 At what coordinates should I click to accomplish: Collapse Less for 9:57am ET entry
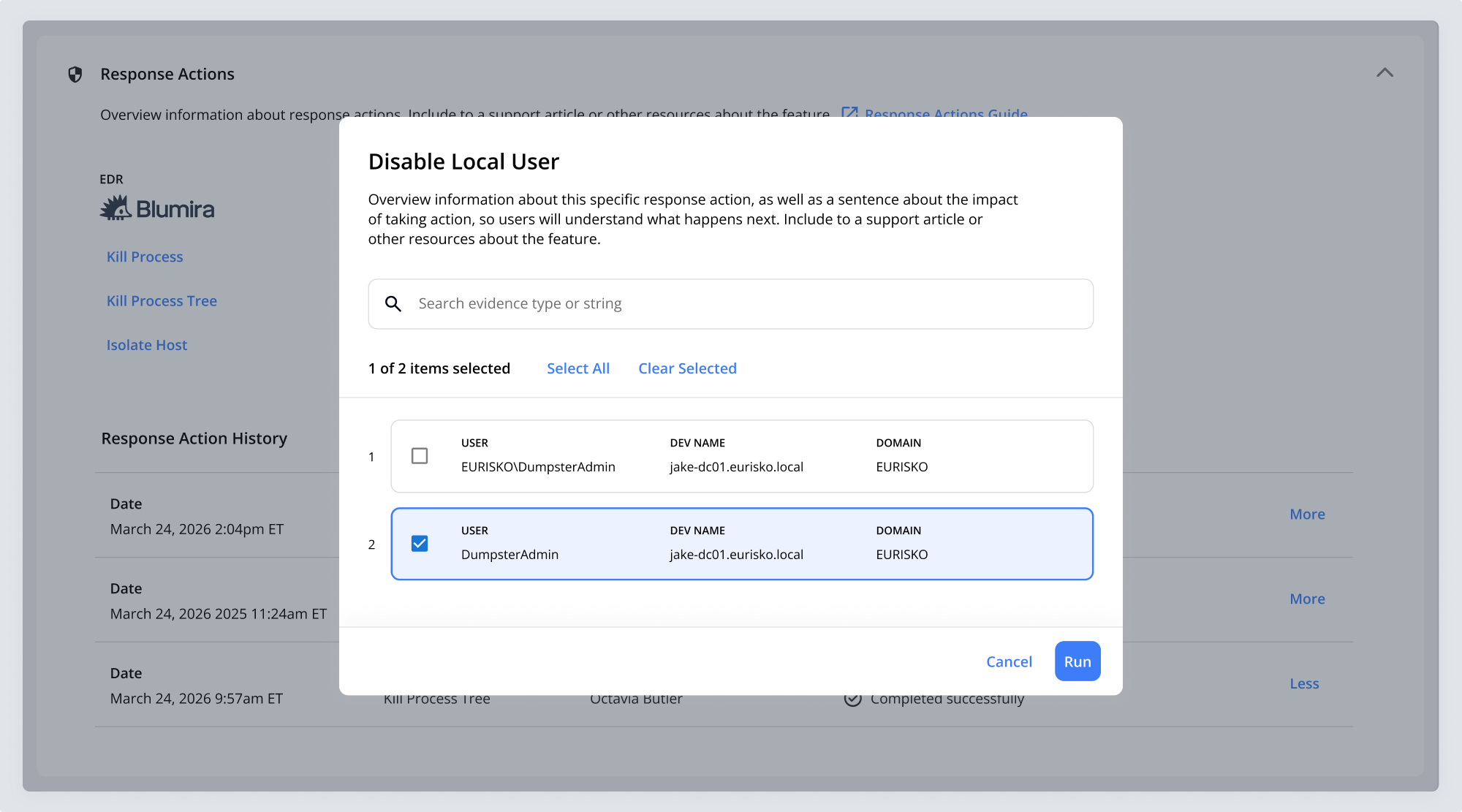pyautogui.click(x=1304, y=683)
